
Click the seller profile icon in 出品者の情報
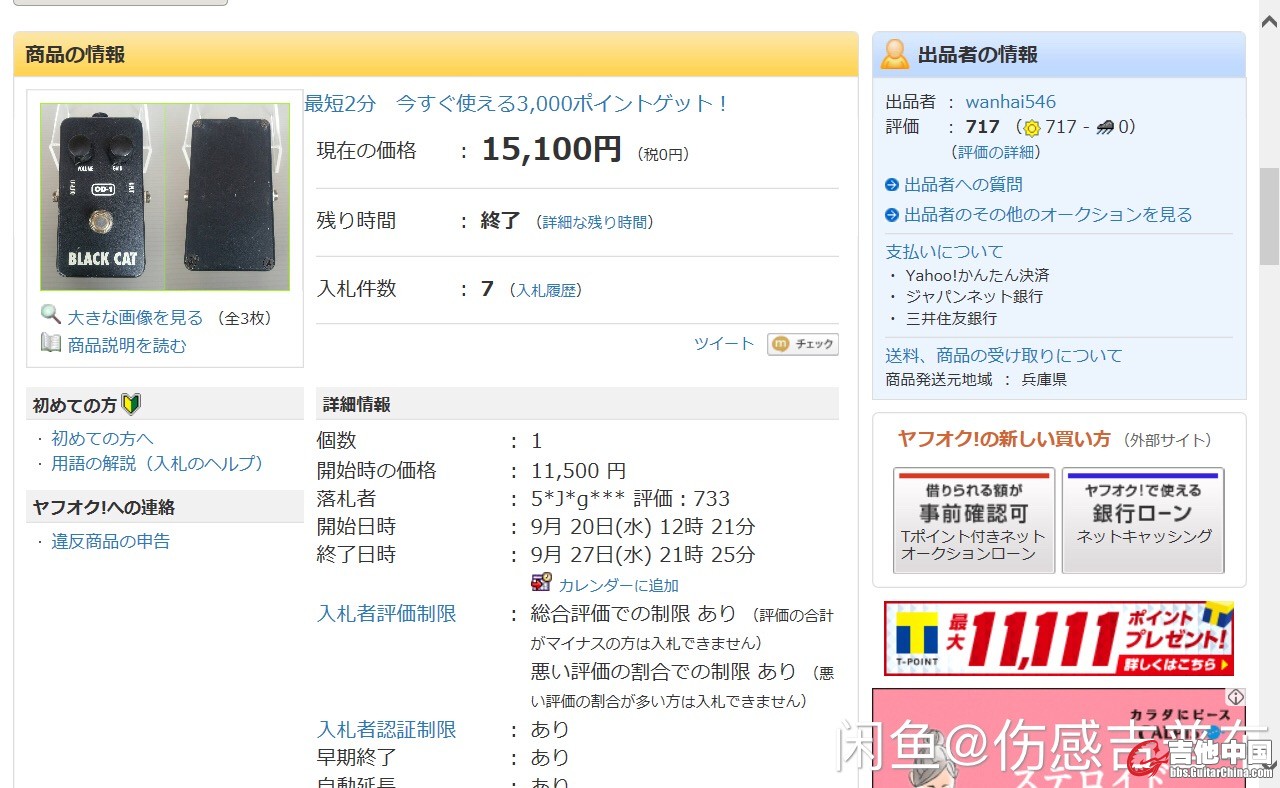pyautogui.click(x=894, y=54)
